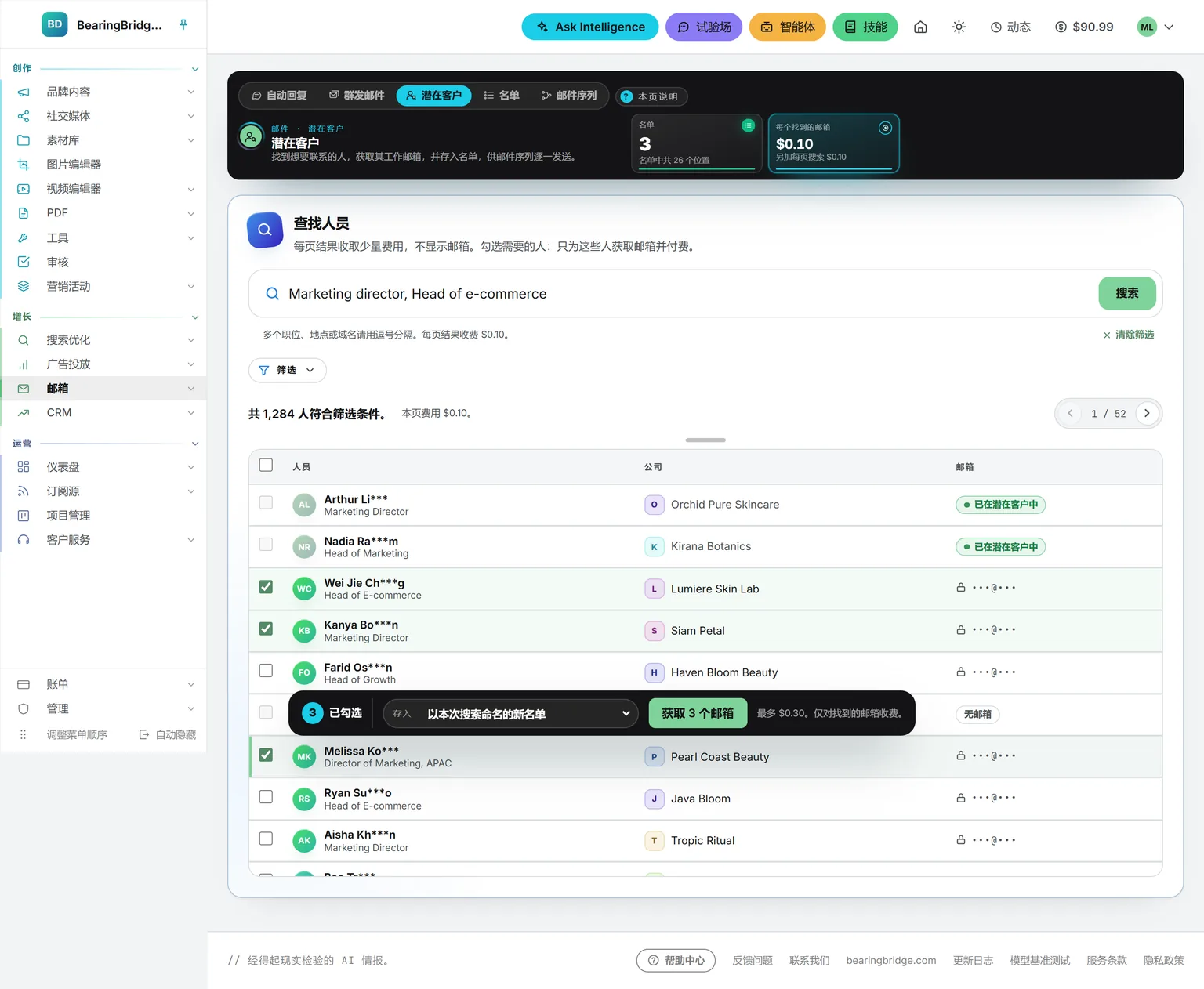Image resolution: width=1204 pixels, height=989 pixels.
Task: Switch theme with the sun icon
Action: 959,27
